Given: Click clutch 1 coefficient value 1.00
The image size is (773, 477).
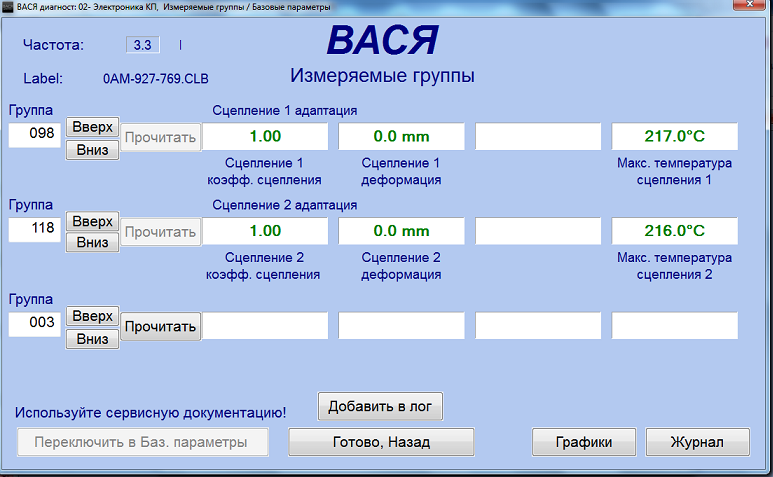Looking at the screenshot, I should pyautogui.click(x=265, y=136).
